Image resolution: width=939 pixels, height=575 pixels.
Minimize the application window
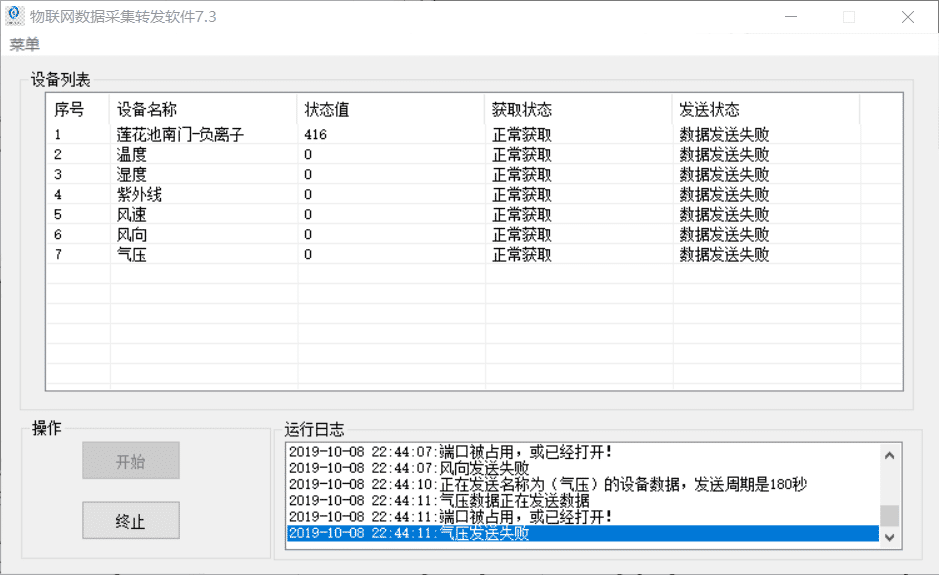tap(791, 17)
